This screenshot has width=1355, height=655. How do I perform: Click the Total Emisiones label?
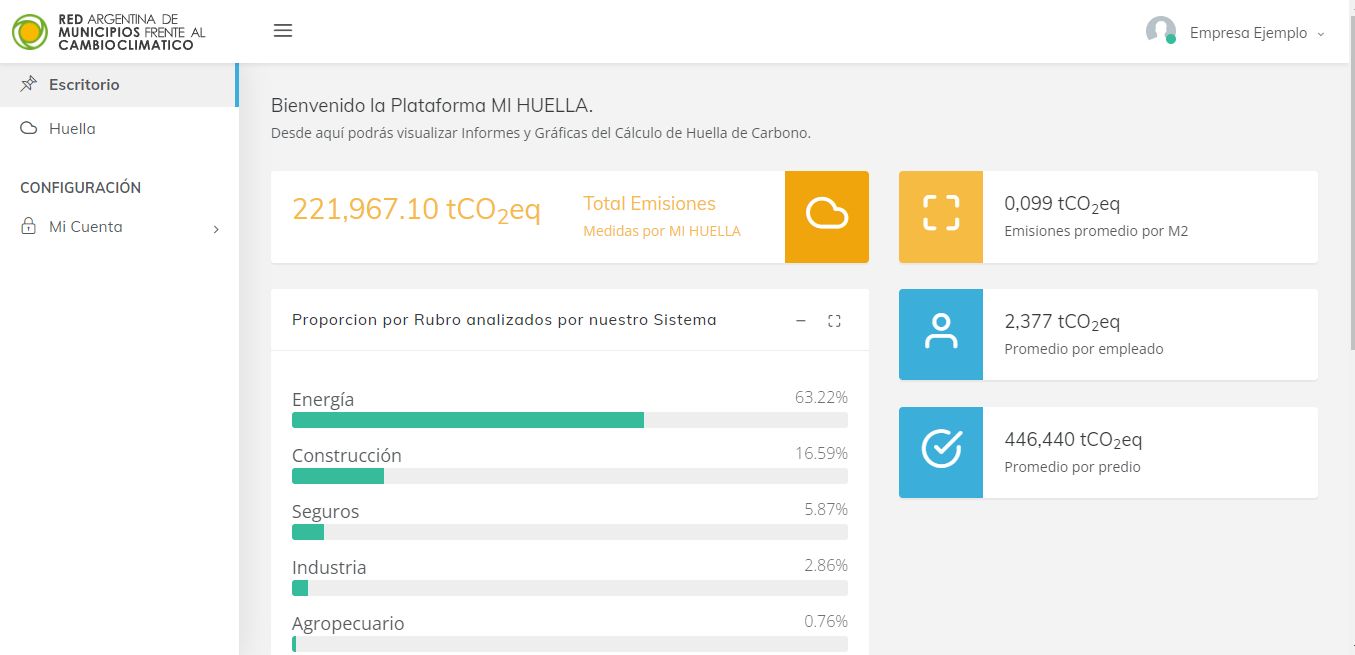[649, 204]
